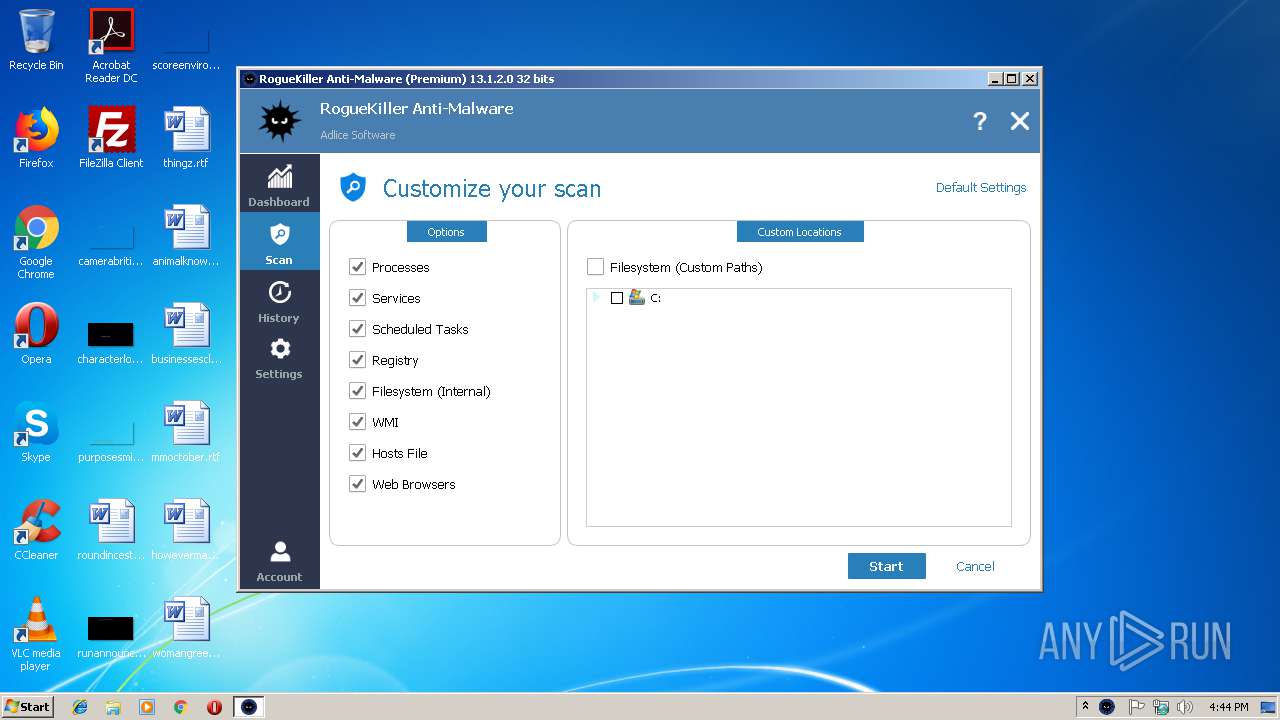This screenshot has width=1280, height=720.
Task: Uncheck the Registry option
Action: (357, 360)
